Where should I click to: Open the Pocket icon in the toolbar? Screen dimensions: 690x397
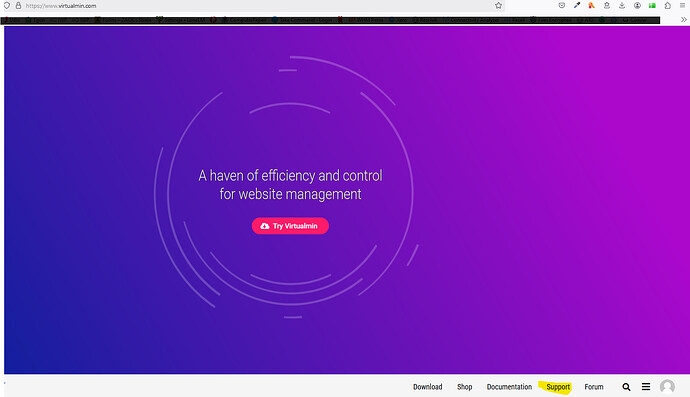click(x=562, y=6)
